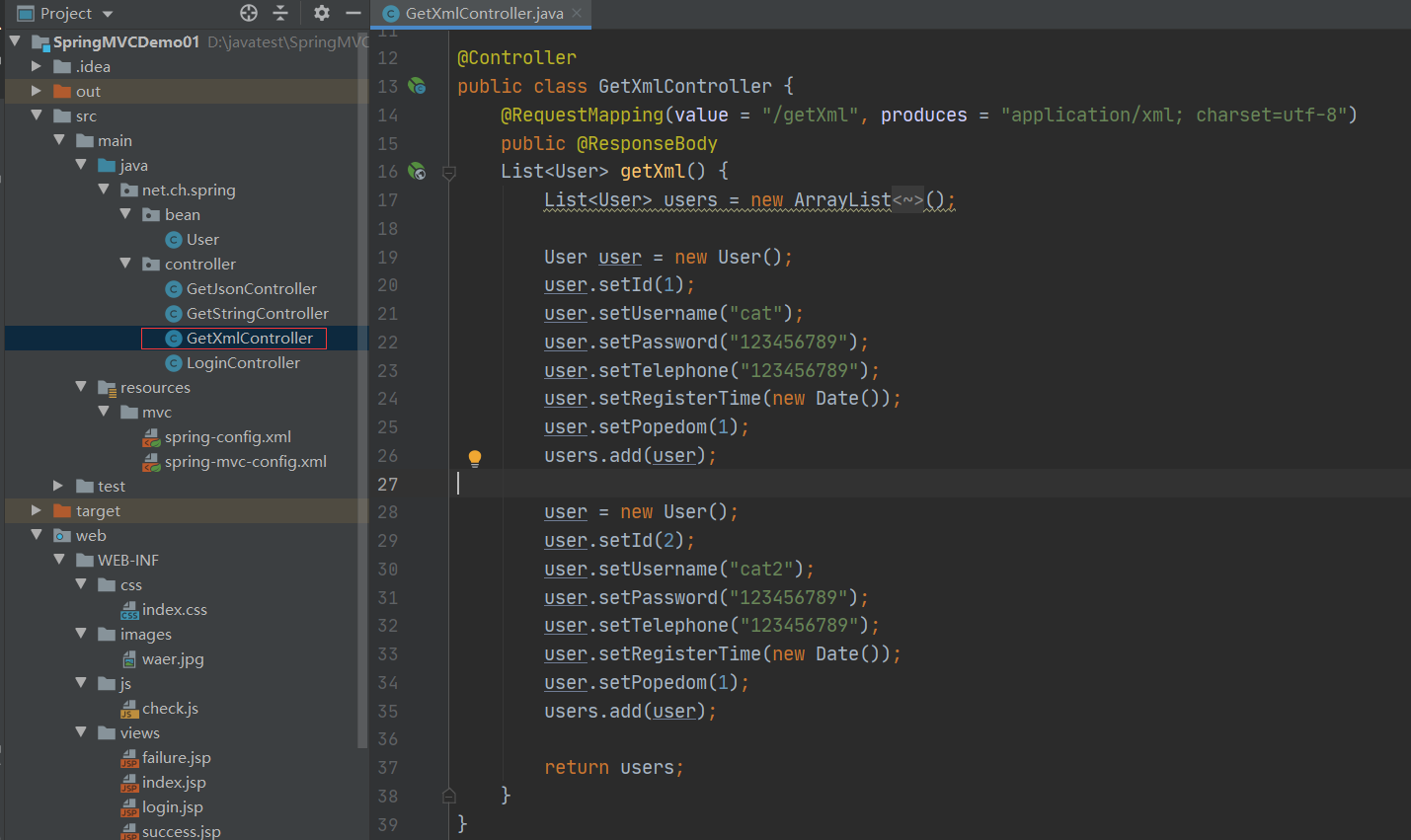
Task: Collapse the SpringMVCDemo01 project root
Action: click(x=15, y=41)
